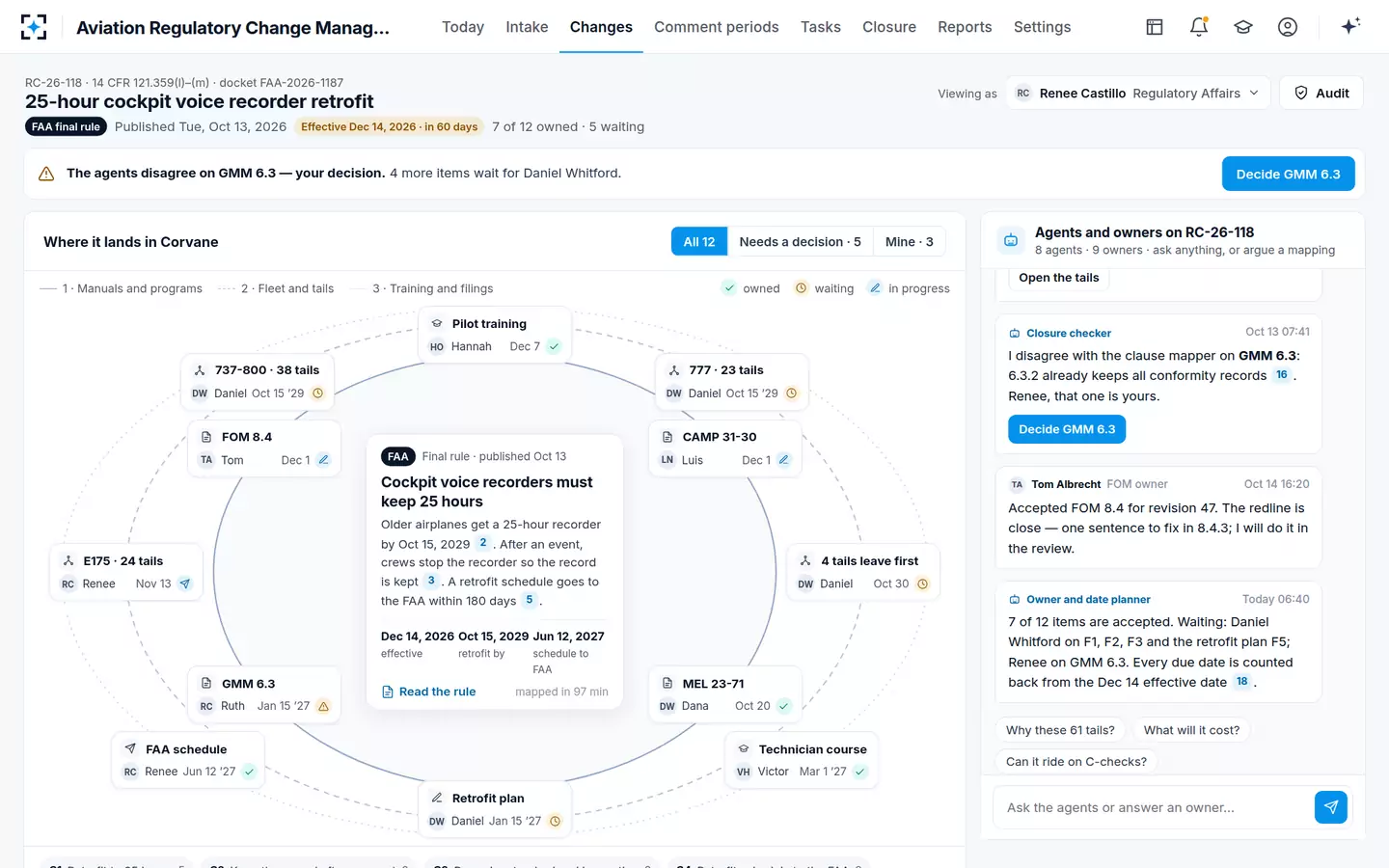Open the layout panel icon in header

[x=1155, y=27]
